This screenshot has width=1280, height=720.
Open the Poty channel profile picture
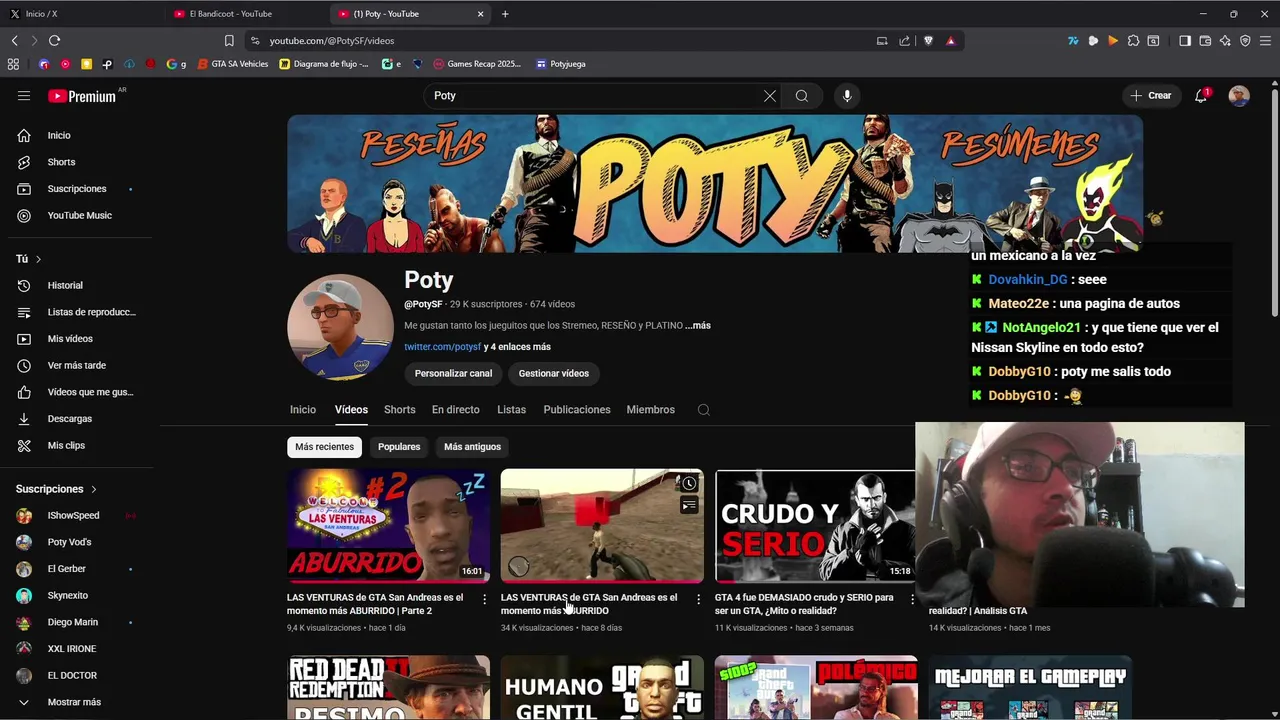pyautogui.click(x=341, y=327)
